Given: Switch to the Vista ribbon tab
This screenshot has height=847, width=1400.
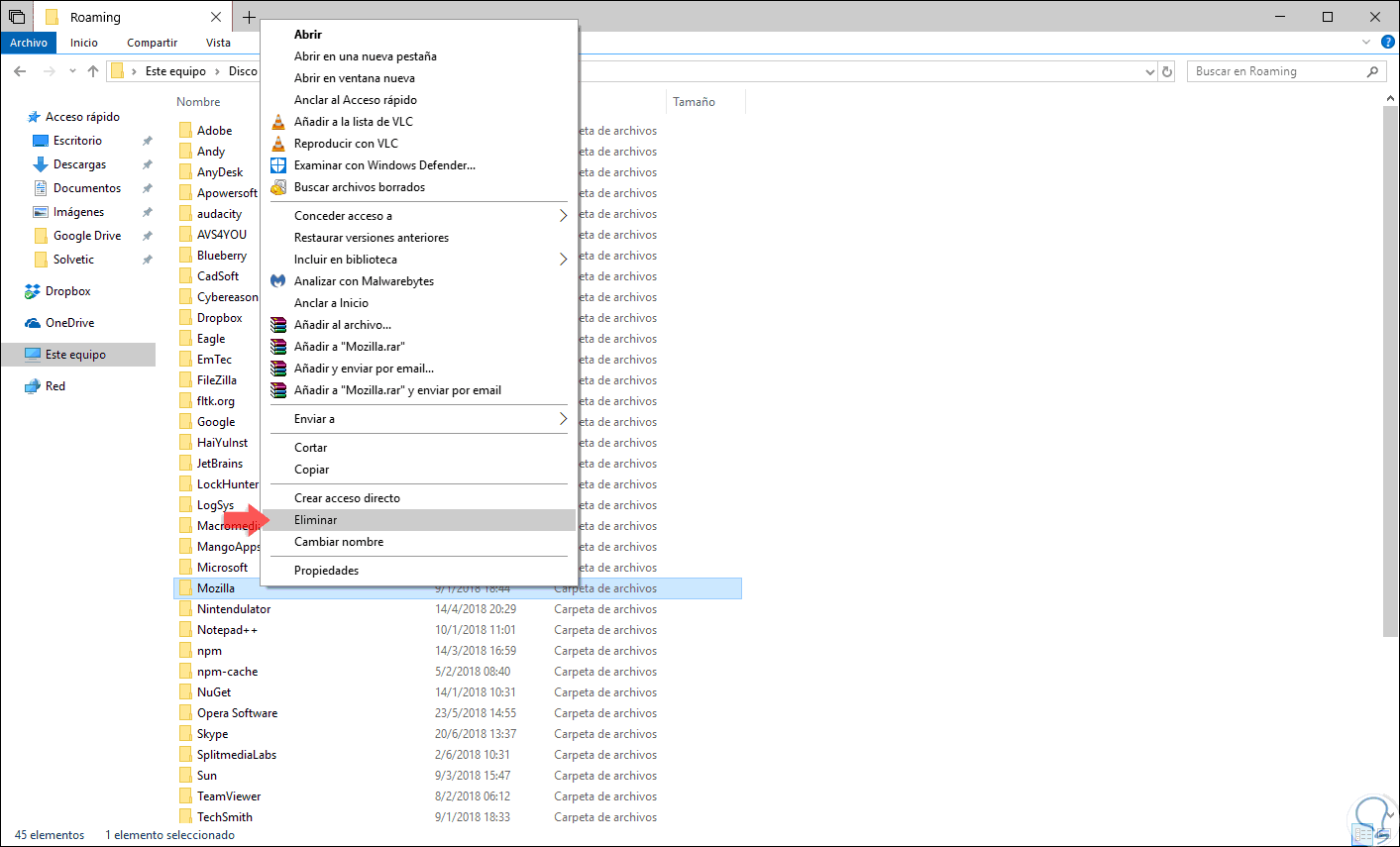Looking at the screenshot, I should (218, 43).
